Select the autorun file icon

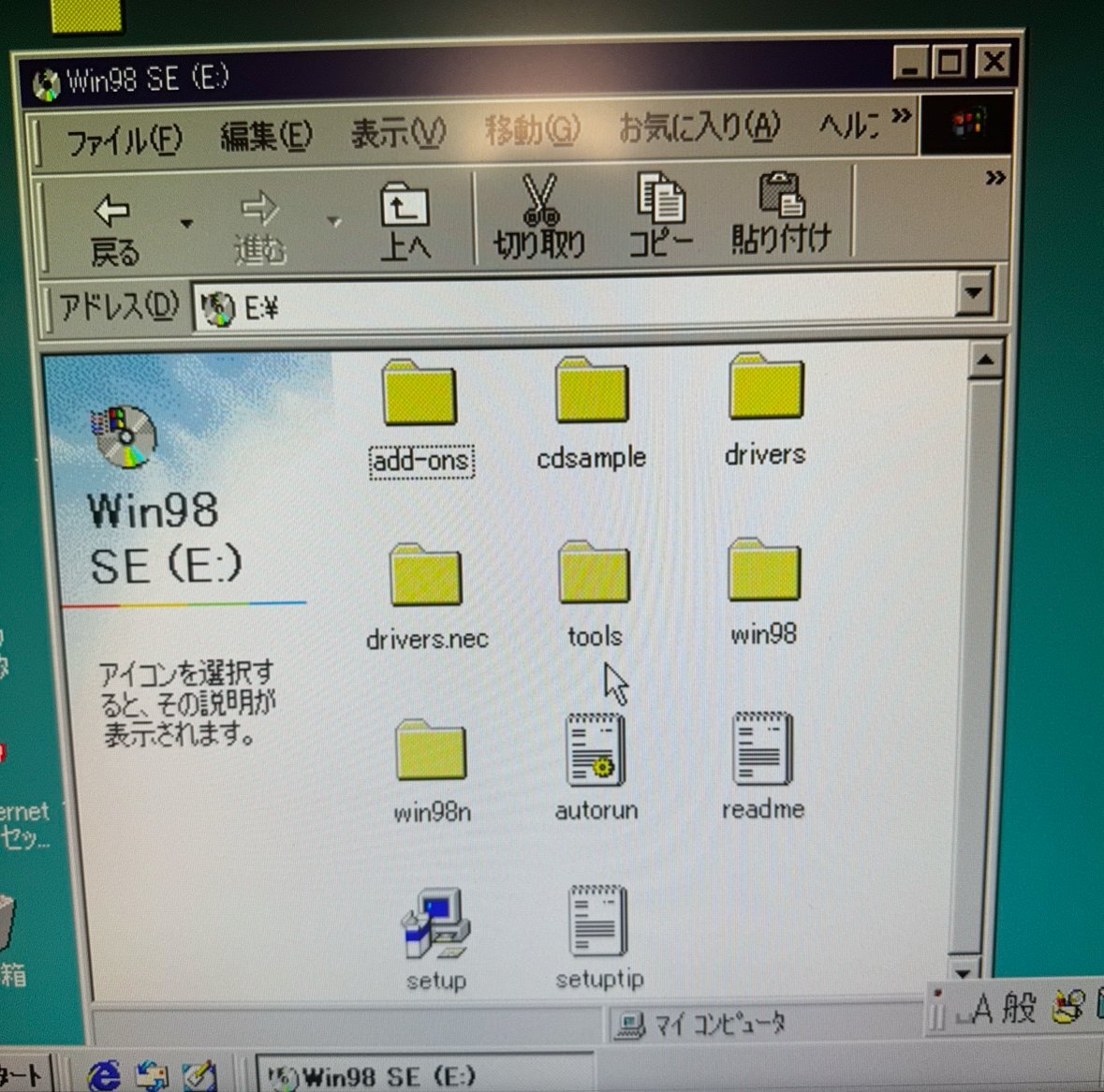pos(596,750)
